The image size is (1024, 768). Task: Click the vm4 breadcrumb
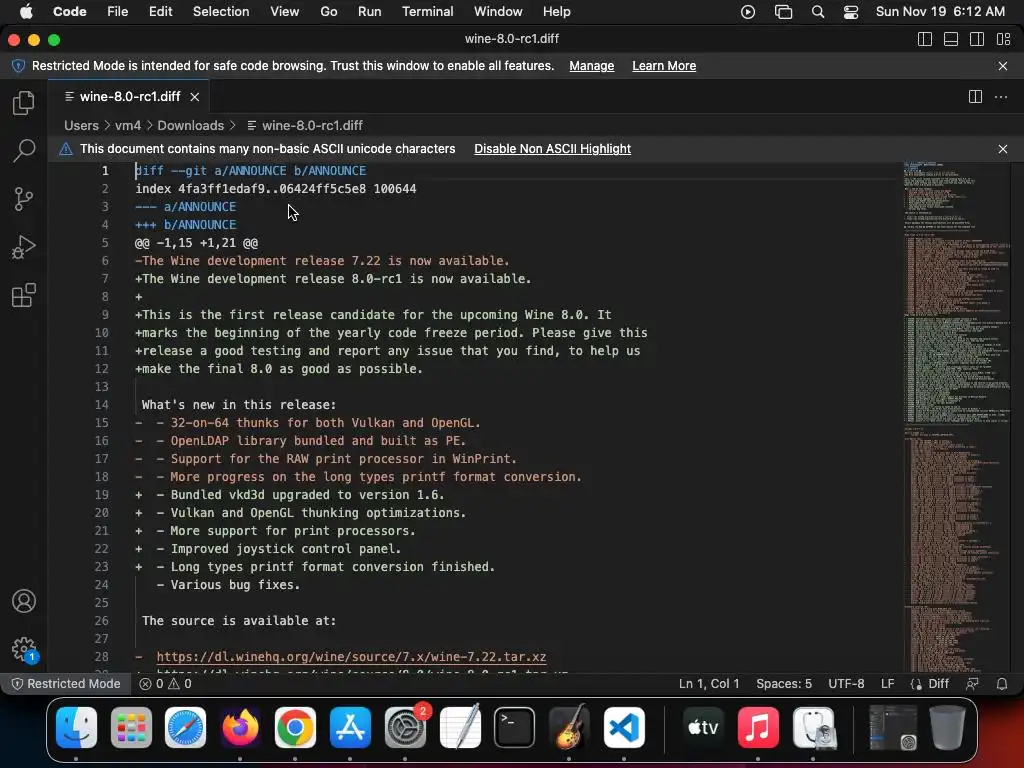pyautogui.click(x=128, y=125)
